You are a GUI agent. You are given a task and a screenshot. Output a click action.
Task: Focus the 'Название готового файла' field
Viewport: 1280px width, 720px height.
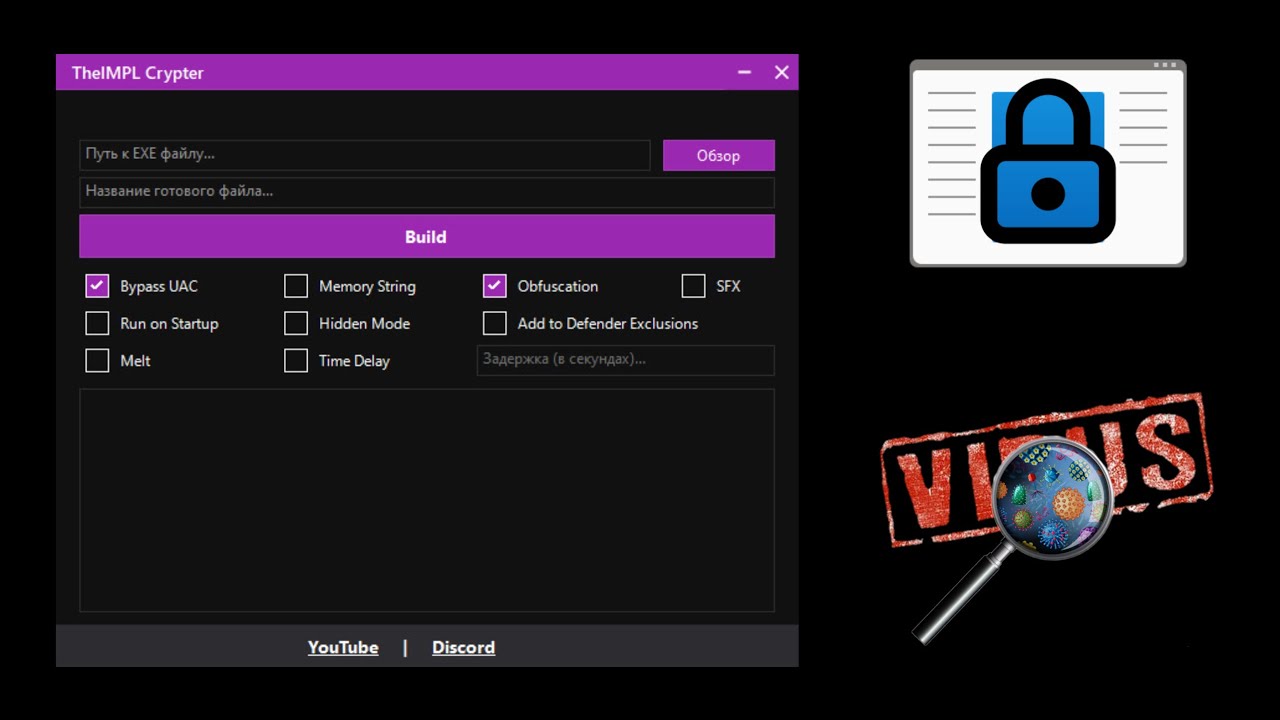427,192
